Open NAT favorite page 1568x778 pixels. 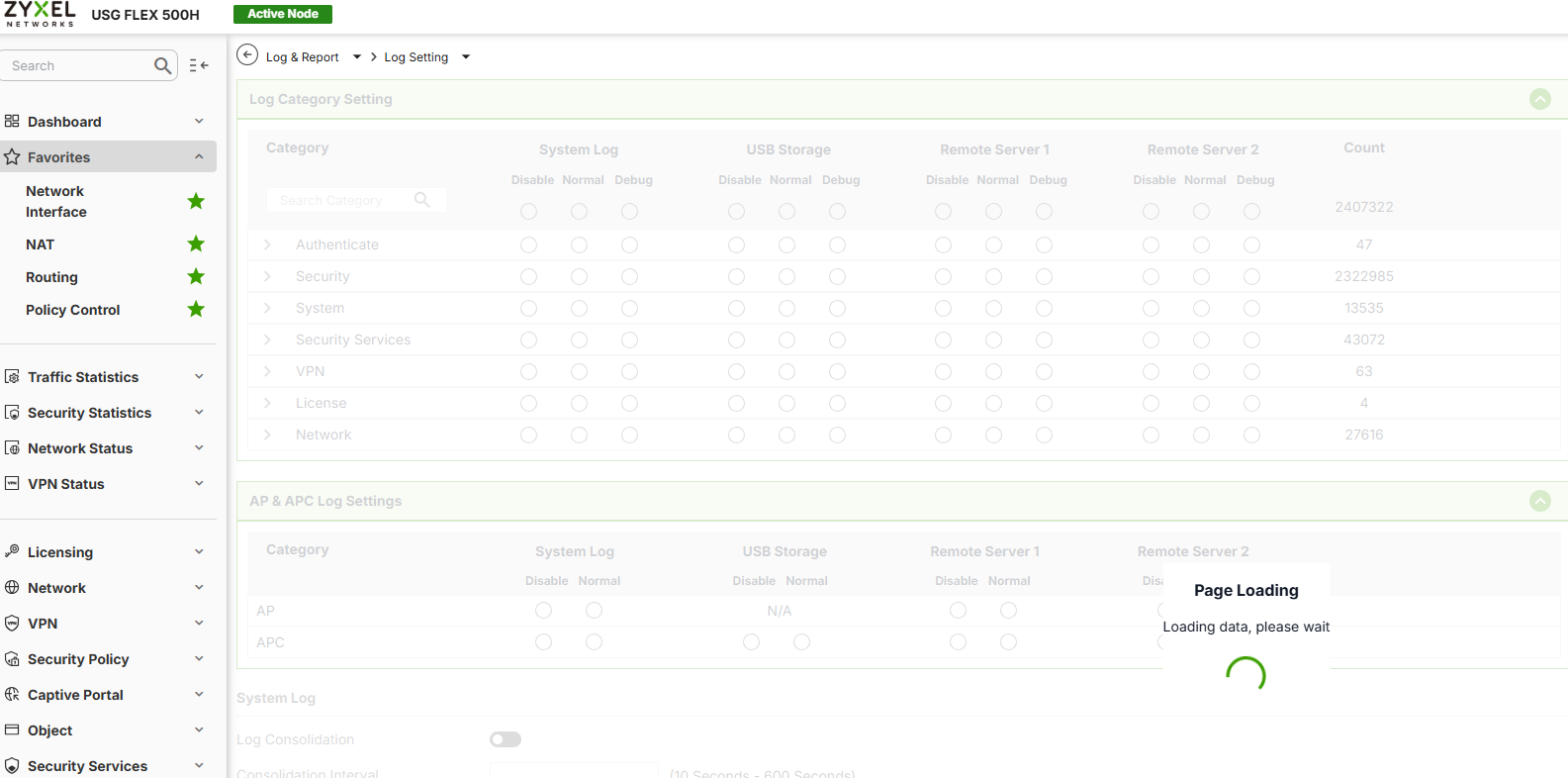click(40, 244)
